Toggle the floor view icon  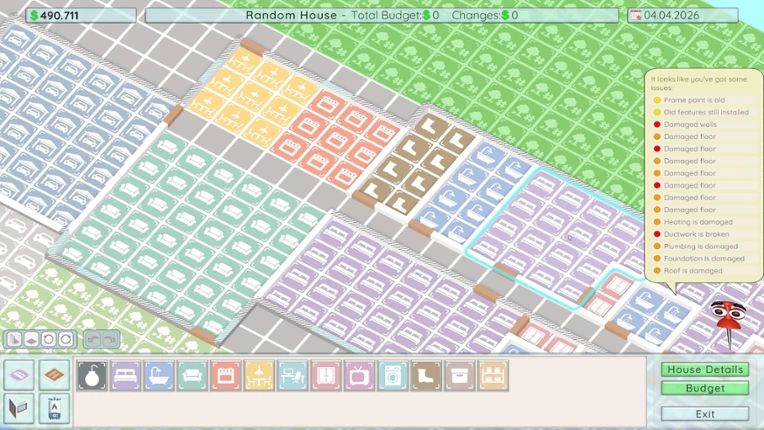click(x=31, y=339)
